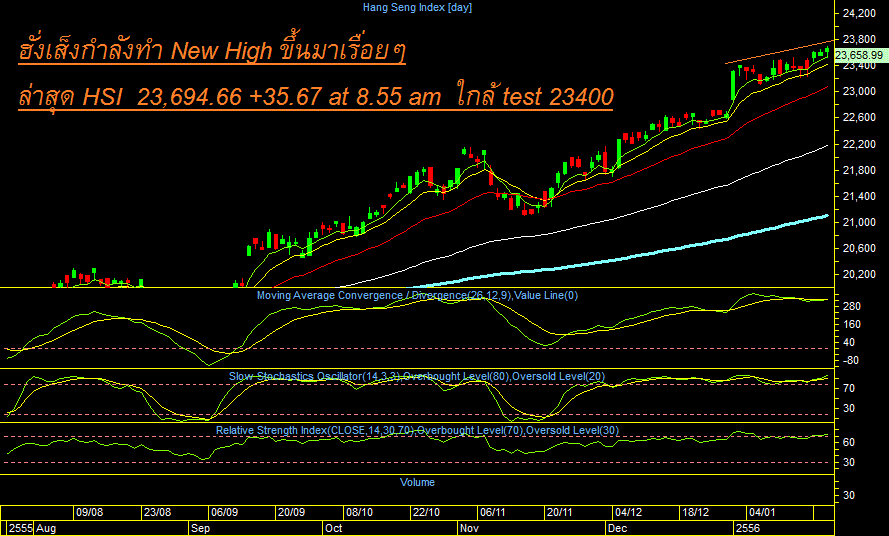Click the Aug month label
Viewport: 889px width, 536px height.
point(46,529)
